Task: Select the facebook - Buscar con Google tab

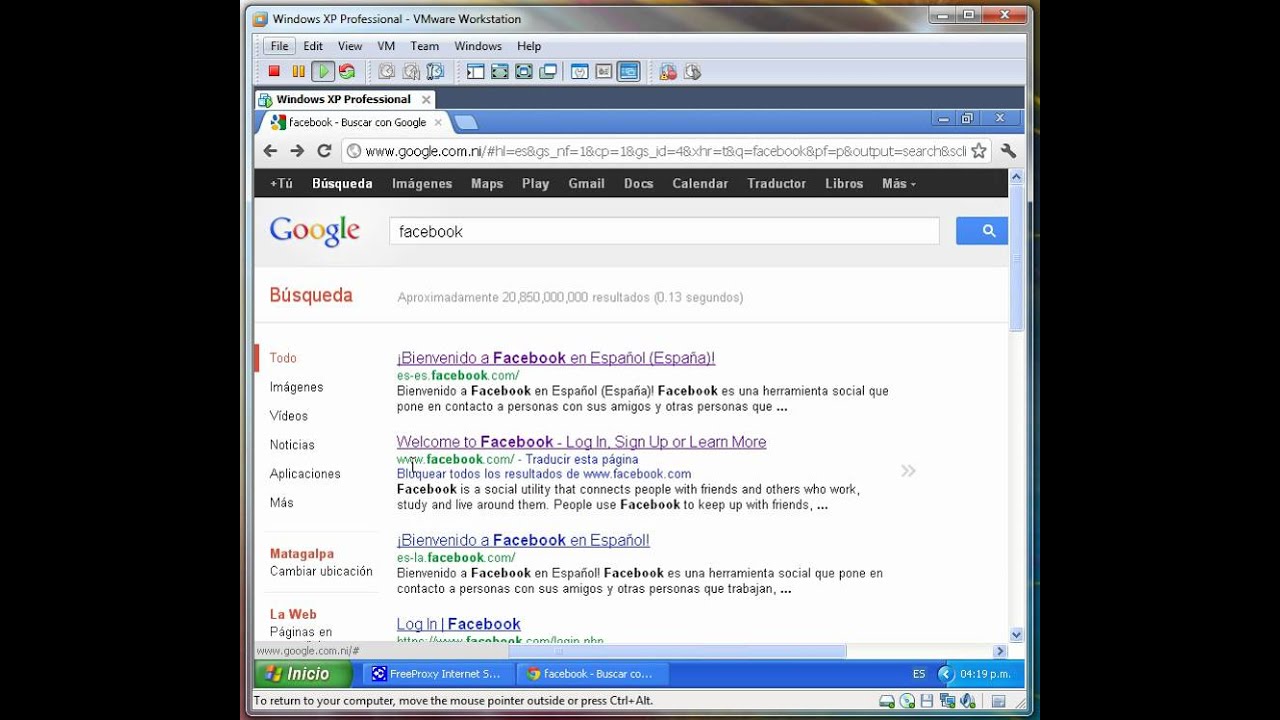Action: tap(356, 122)
